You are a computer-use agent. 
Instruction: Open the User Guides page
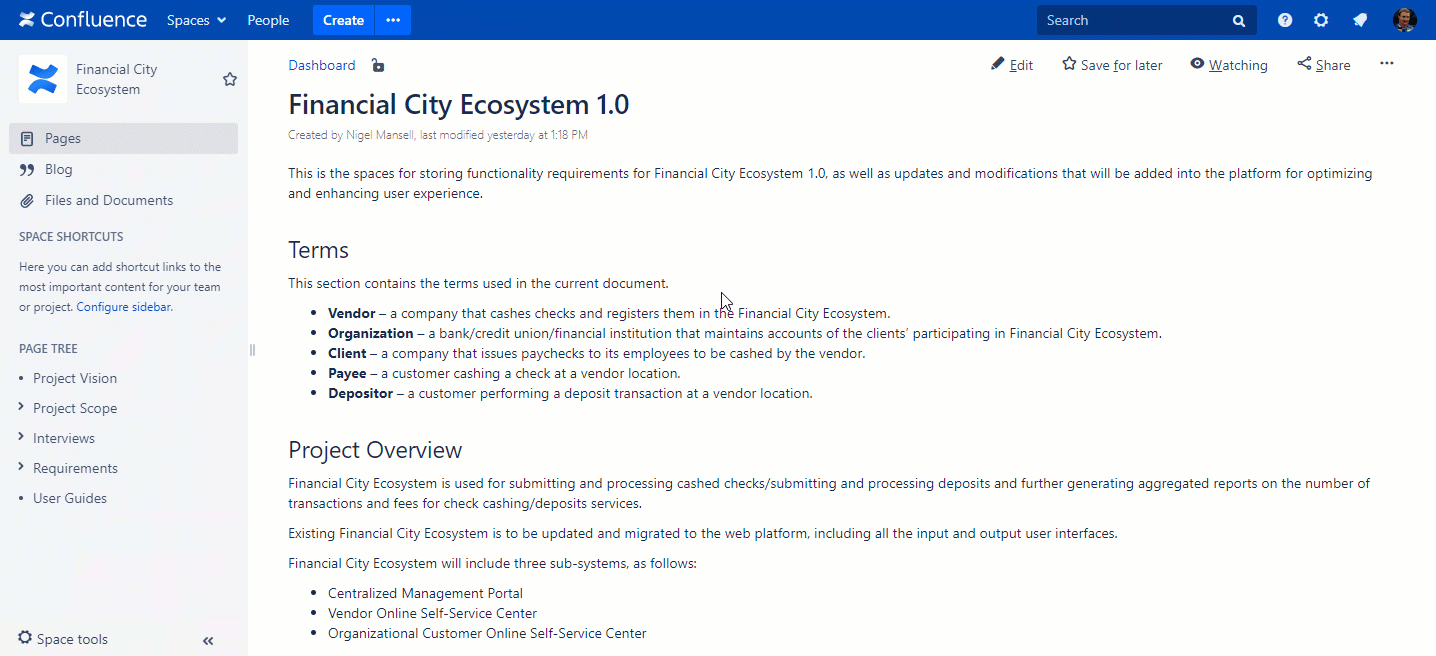[x=70, y=498]
